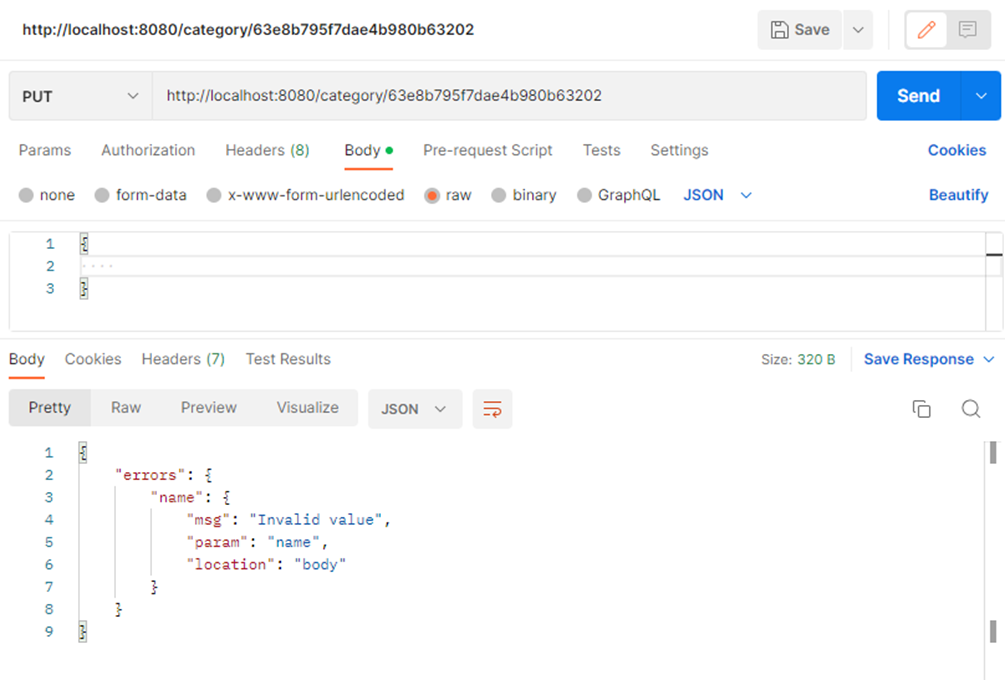
Task: Open the PUT method dropdown
Action: pyautogui.click(x=80, y=96)
